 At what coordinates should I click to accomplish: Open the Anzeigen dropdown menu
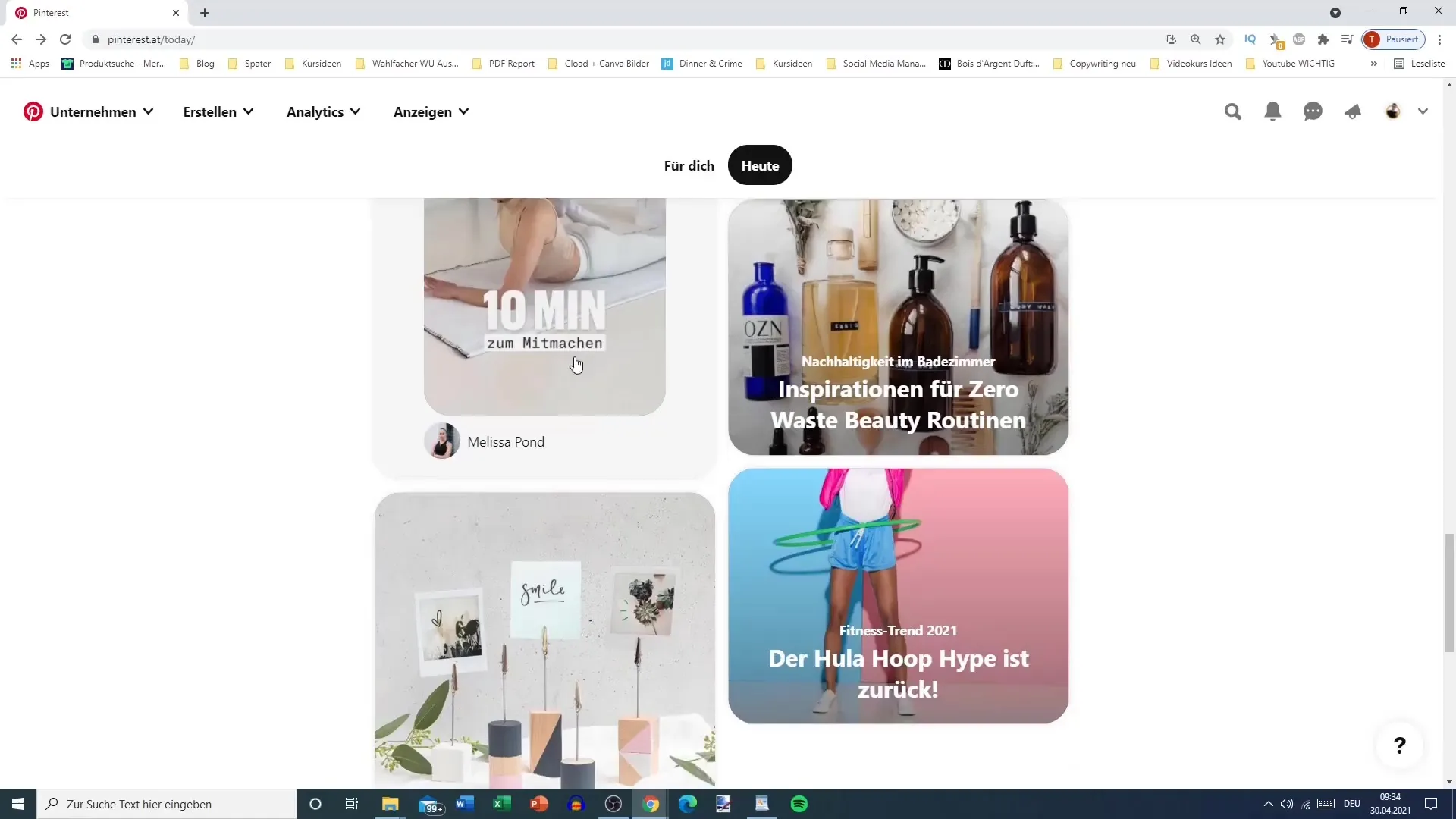[x=431, y=112]
